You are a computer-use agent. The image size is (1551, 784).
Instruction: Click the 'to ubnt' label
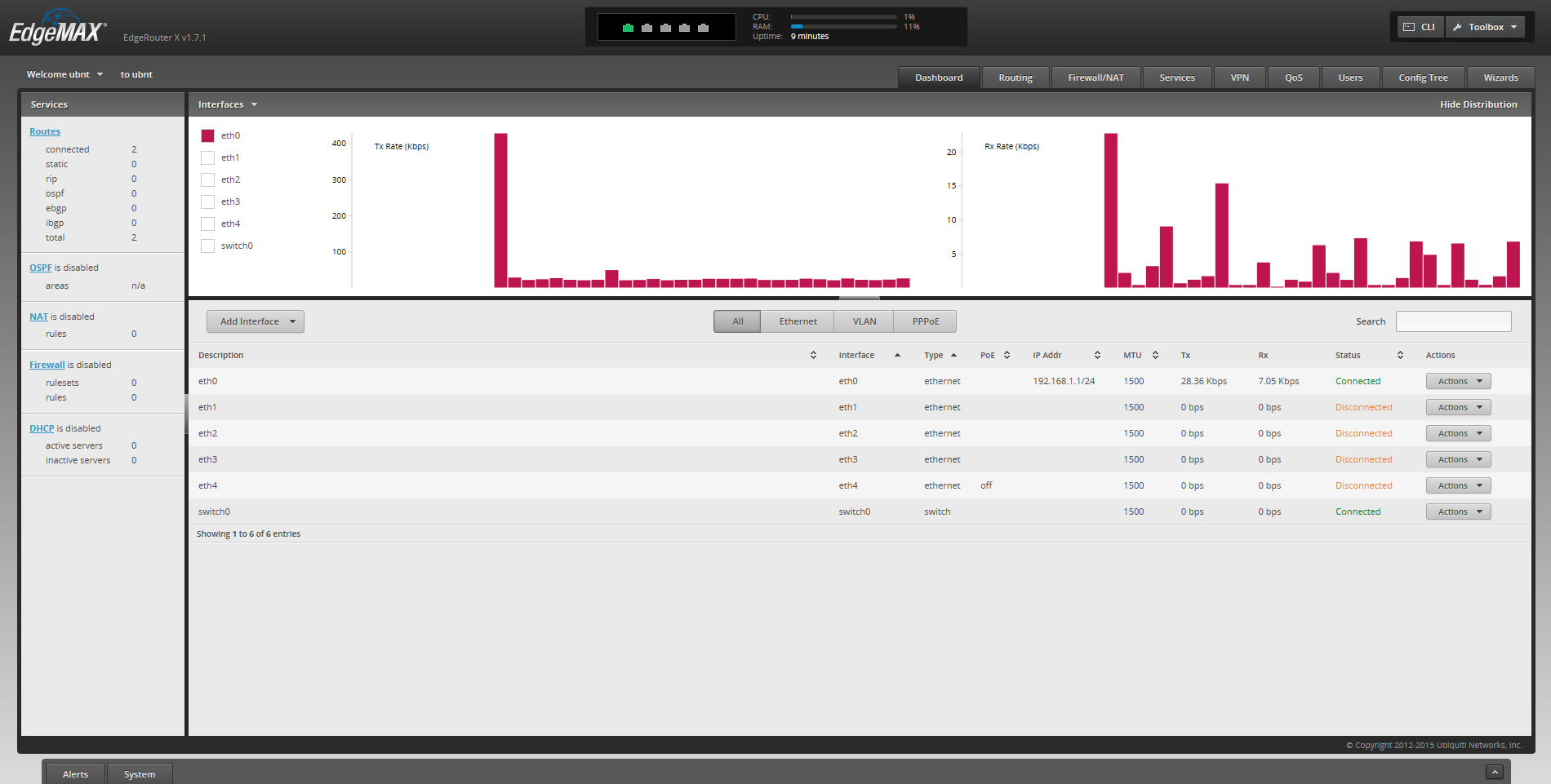pyautogui.click(x=136, y=74)
